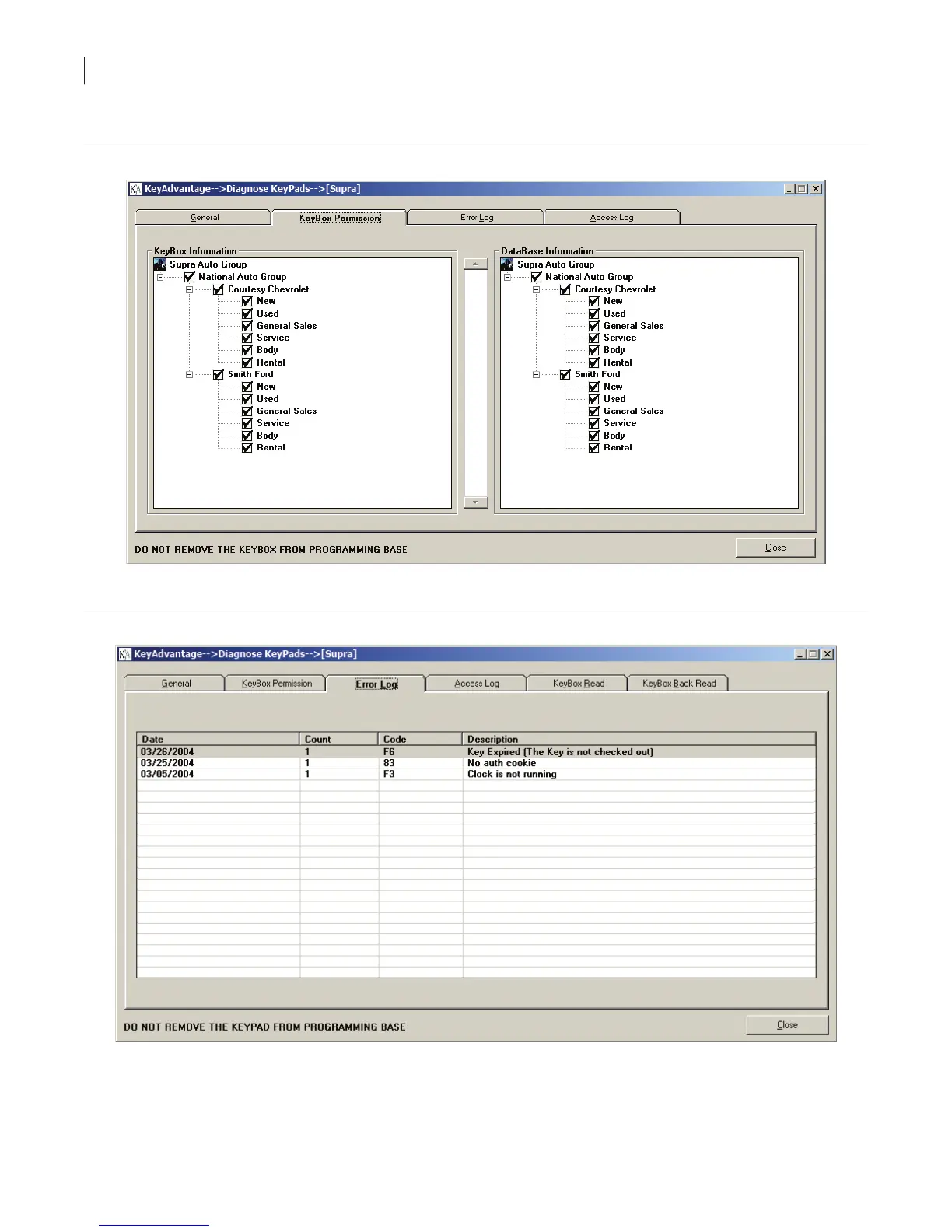This screenshot has height=1232, width=952.
Task: Click Close button in KeyBox Permission window
Action: pyautogui.click(x=775, y=548)
